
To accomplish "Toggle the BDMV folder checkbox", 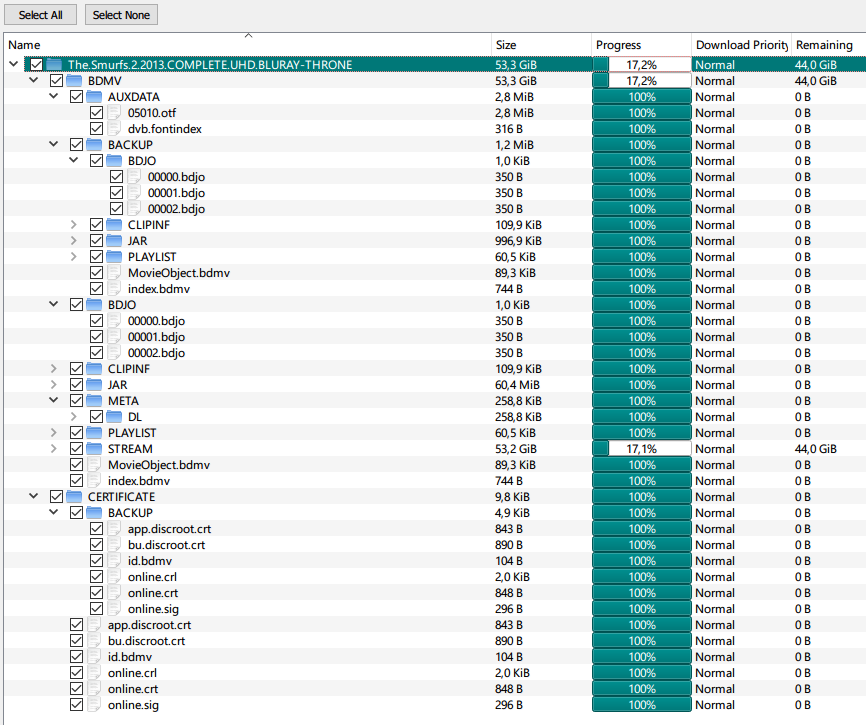I will coord(56,81).
